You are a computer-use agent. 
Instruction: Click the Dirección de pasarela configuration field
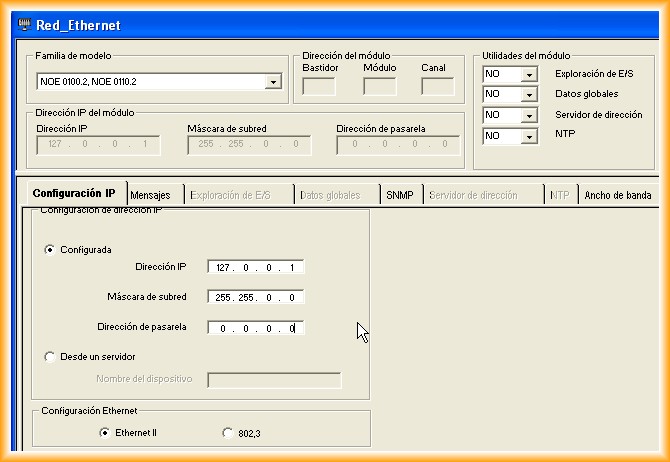click(256, 328)
